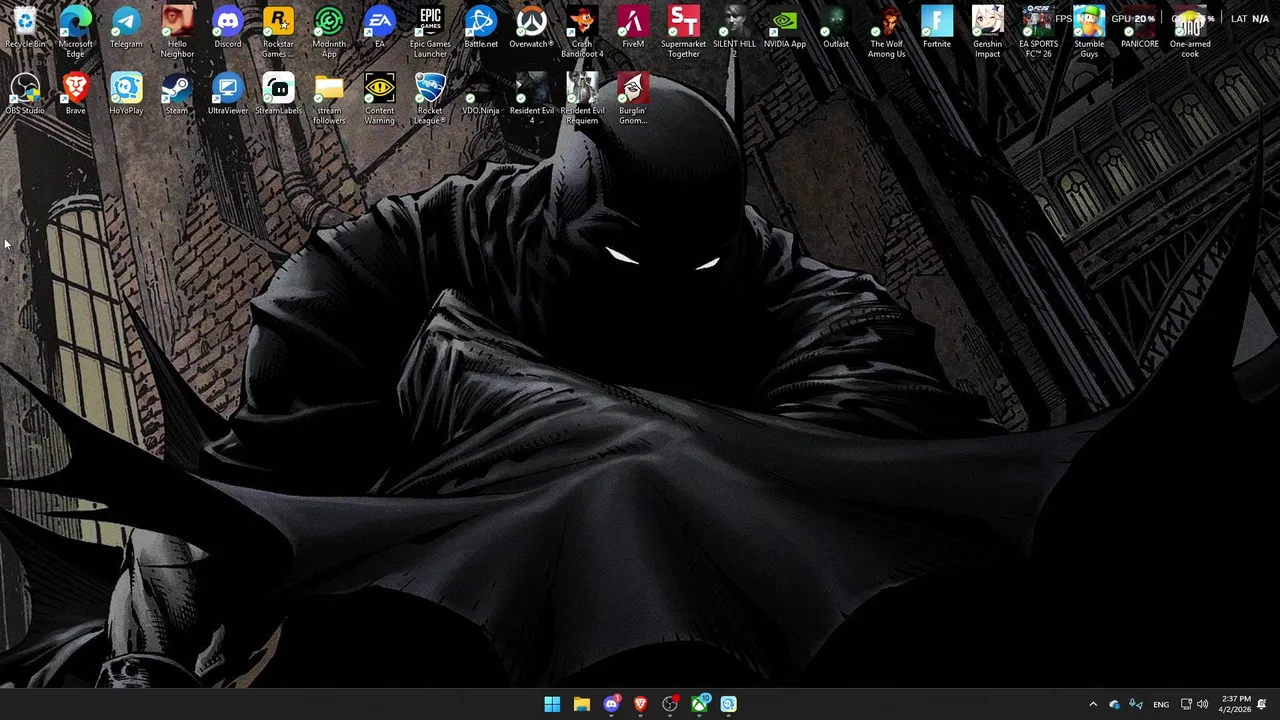Select the stream followers folder
The image size is (1280, 720).
pos(329,99)
